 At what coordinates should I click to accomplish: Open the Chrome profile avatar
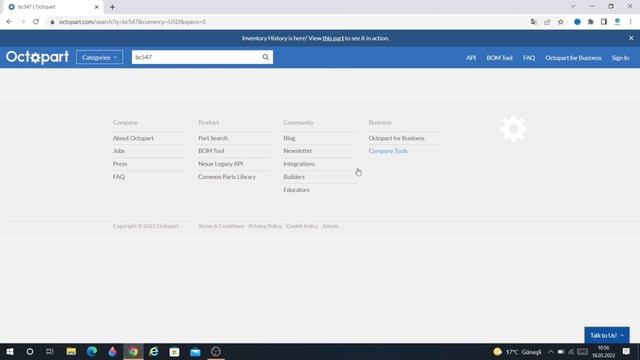point(617,22)
